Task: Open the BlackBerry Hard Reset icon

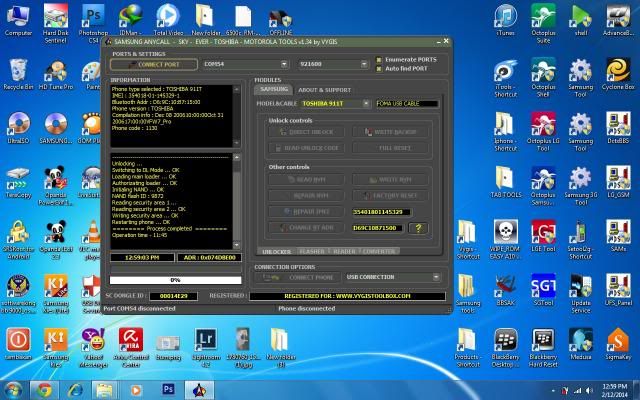Action: pyautogui.click(x=543, y=348)
